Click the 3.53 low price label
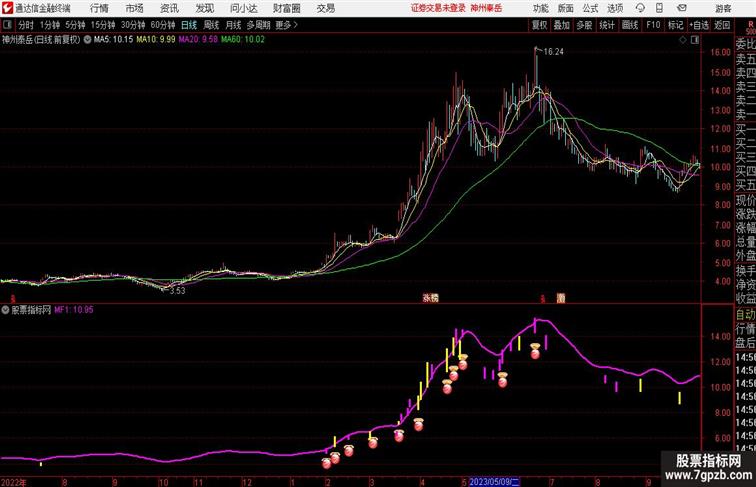The height and width of the screenshot is (487, 756). tap(177, 290)
